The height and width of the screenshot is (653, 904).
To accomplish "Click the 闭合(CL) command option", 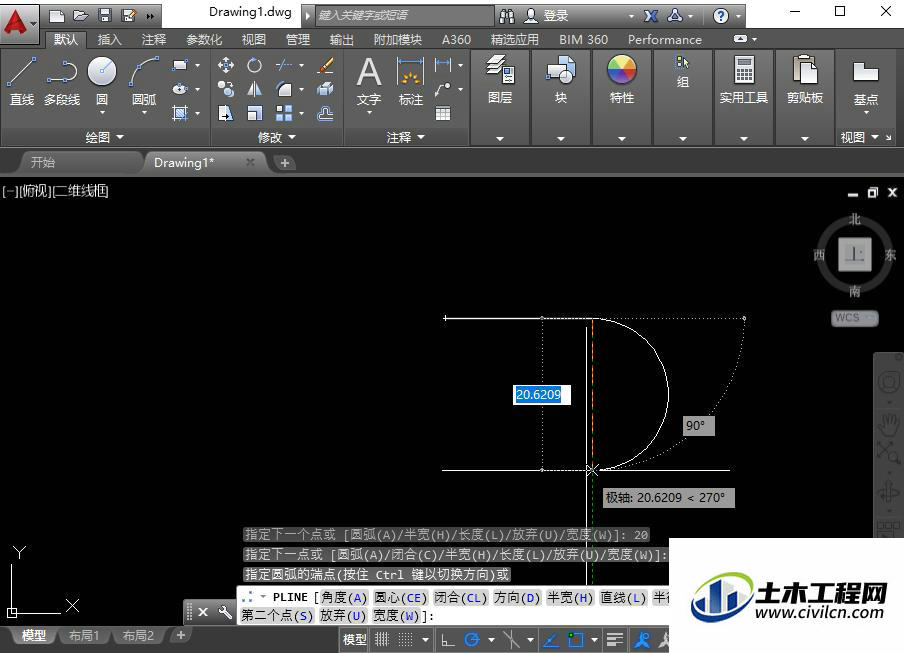I will click(461, 598).
